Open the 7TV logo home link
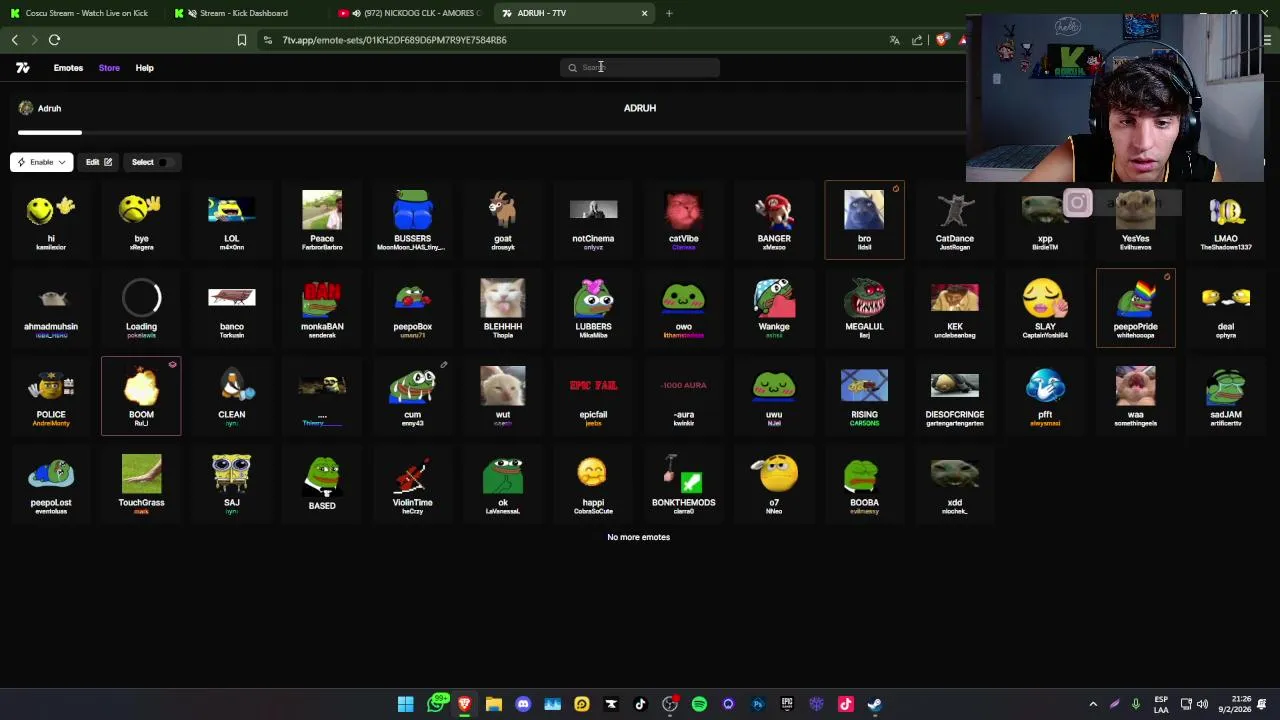Image resolution: width=1280 pixels, height=720 pixels. (x=23, y=68)
